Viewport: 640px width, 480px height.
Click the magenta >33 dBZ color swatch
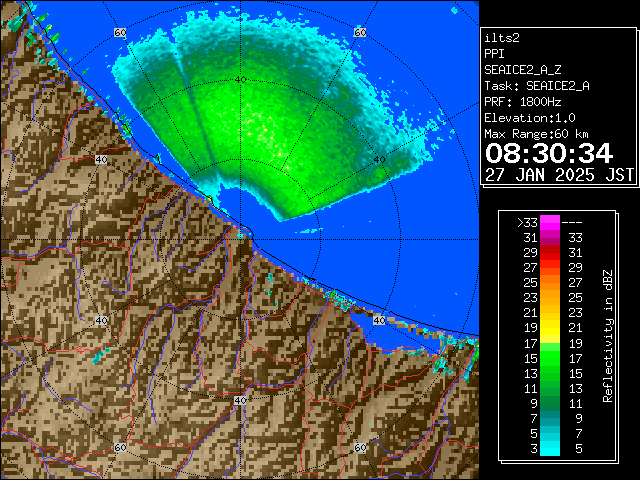pyautogui.click(x=550, y=222)
